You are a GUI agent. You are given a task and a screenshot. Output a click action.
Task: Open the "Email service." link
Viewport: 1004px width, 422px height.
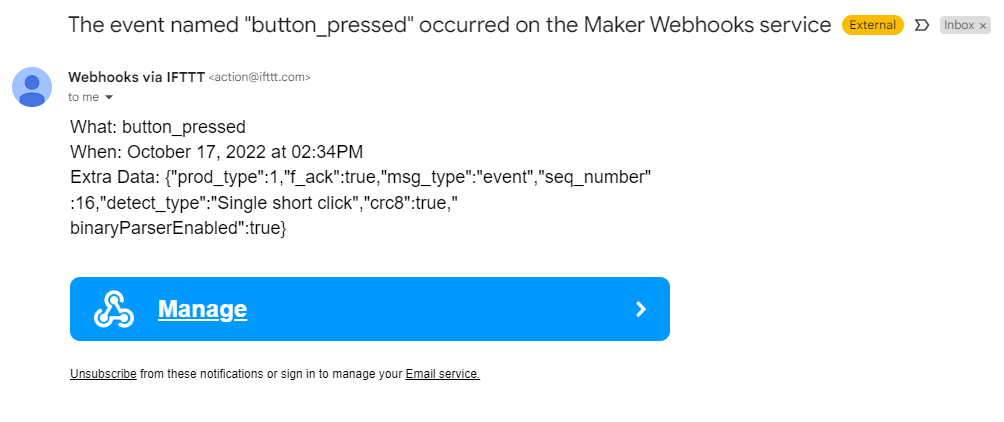click(442, 374)
